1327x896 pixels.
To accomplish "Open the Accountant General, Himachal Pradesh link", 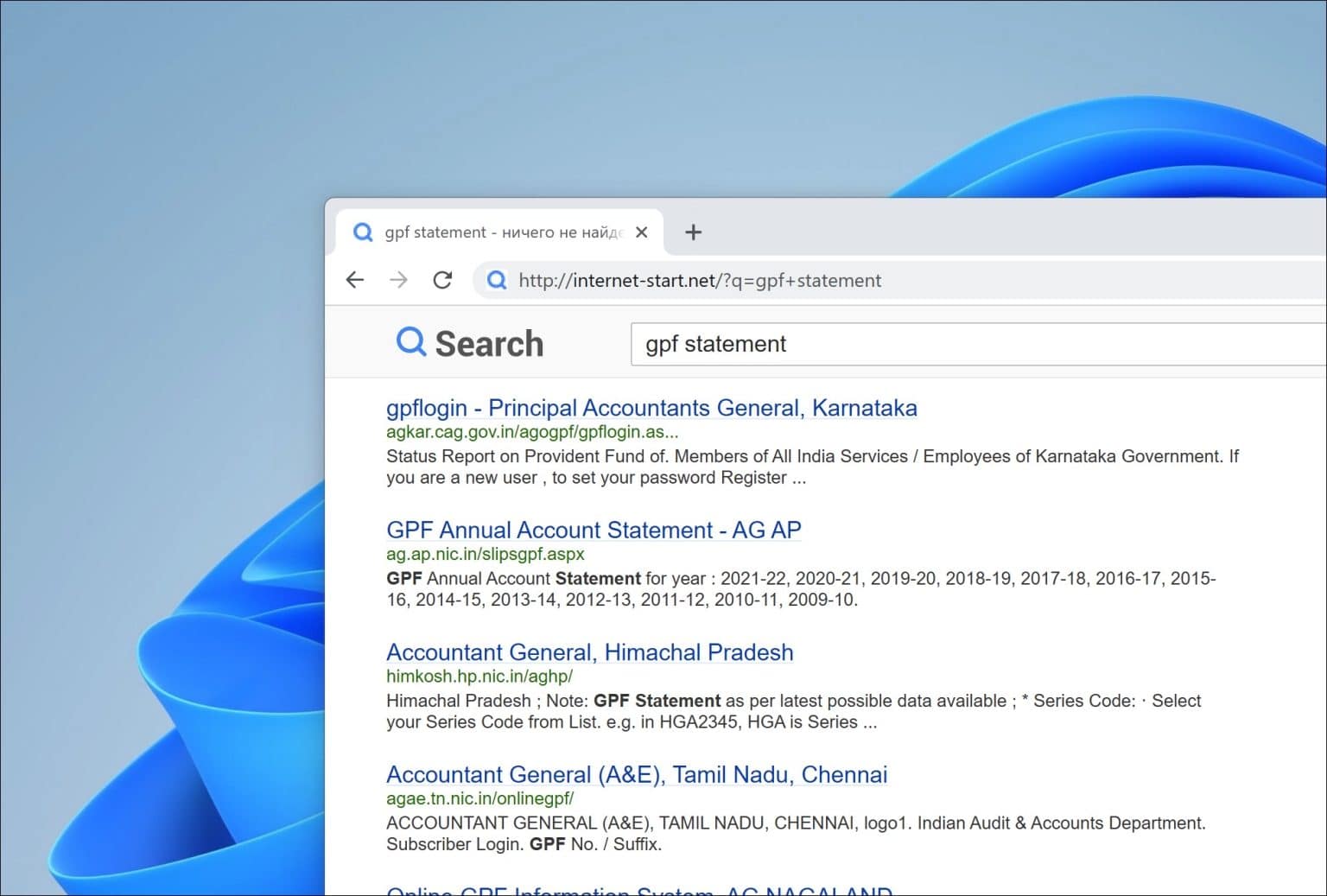I will (x=589, y=652).
